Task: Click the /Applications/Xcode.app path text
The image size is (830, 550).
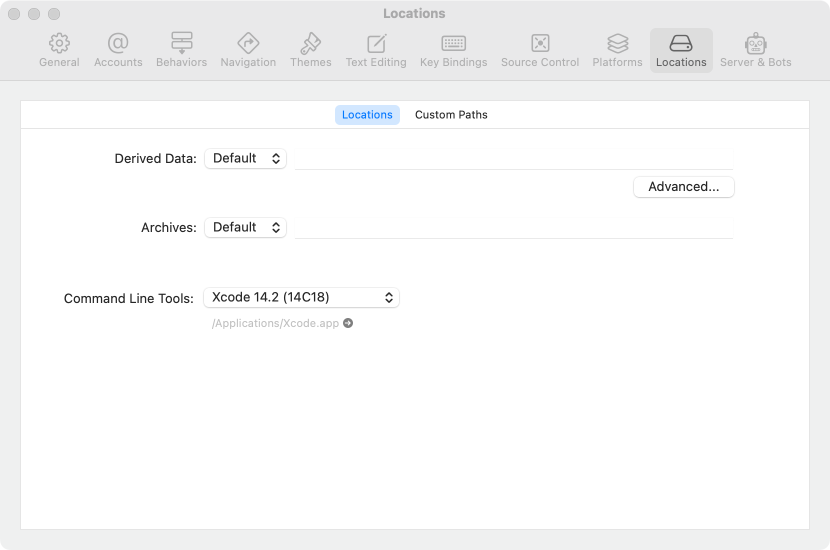Action: (x=275, y=323)
